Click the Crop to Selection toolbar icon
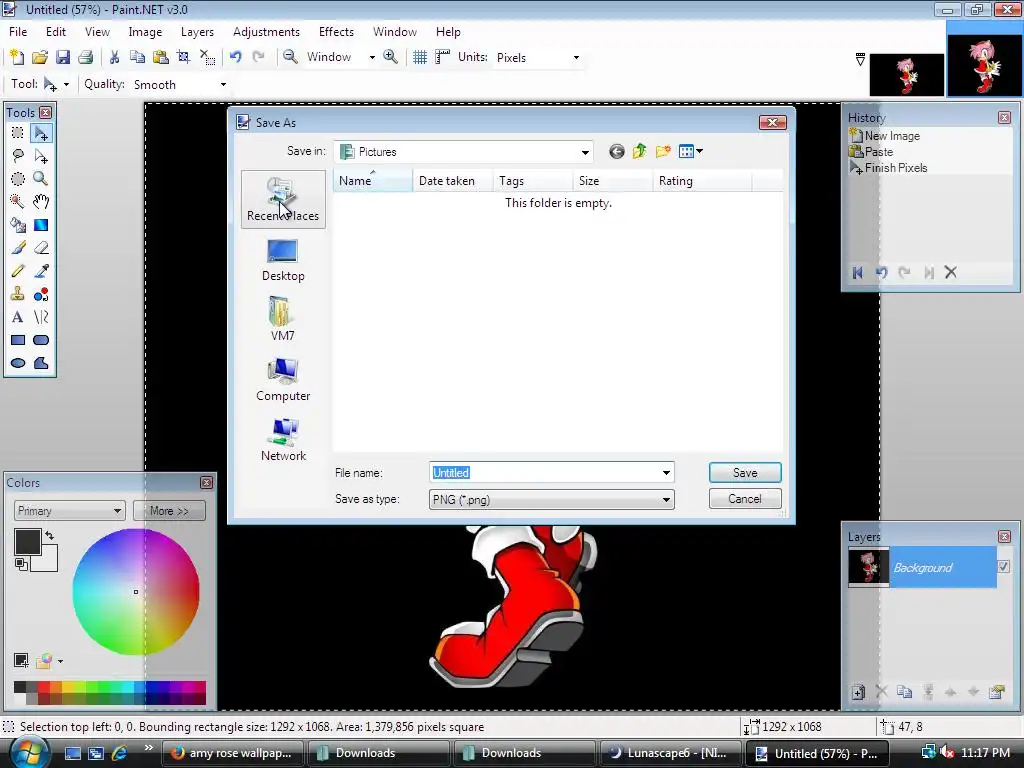The height and width of the screenshot is (768, 1024). tap(184, 57)
